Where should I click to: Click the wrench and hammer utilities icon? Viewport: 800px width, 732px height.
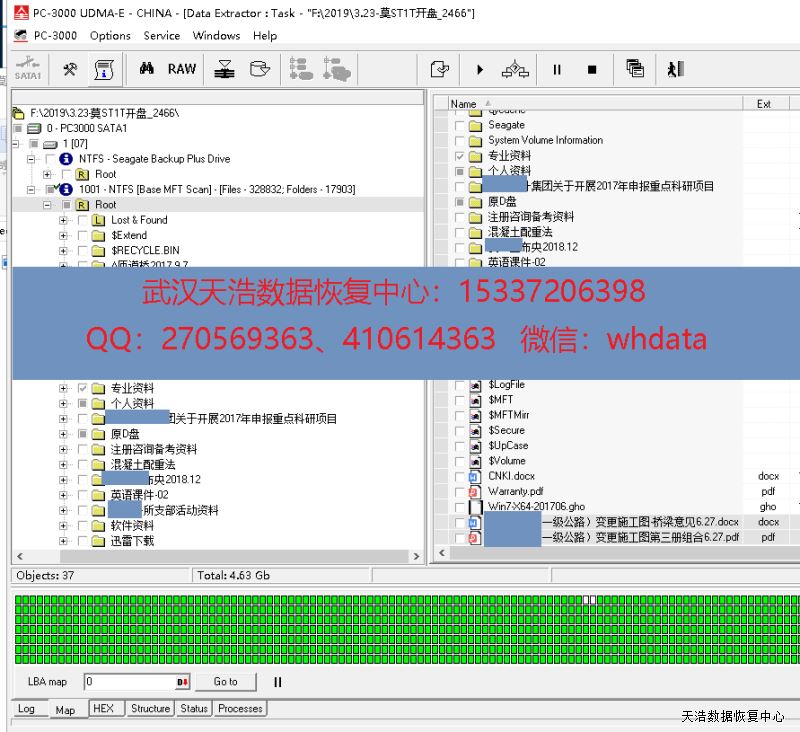point(70,69)
